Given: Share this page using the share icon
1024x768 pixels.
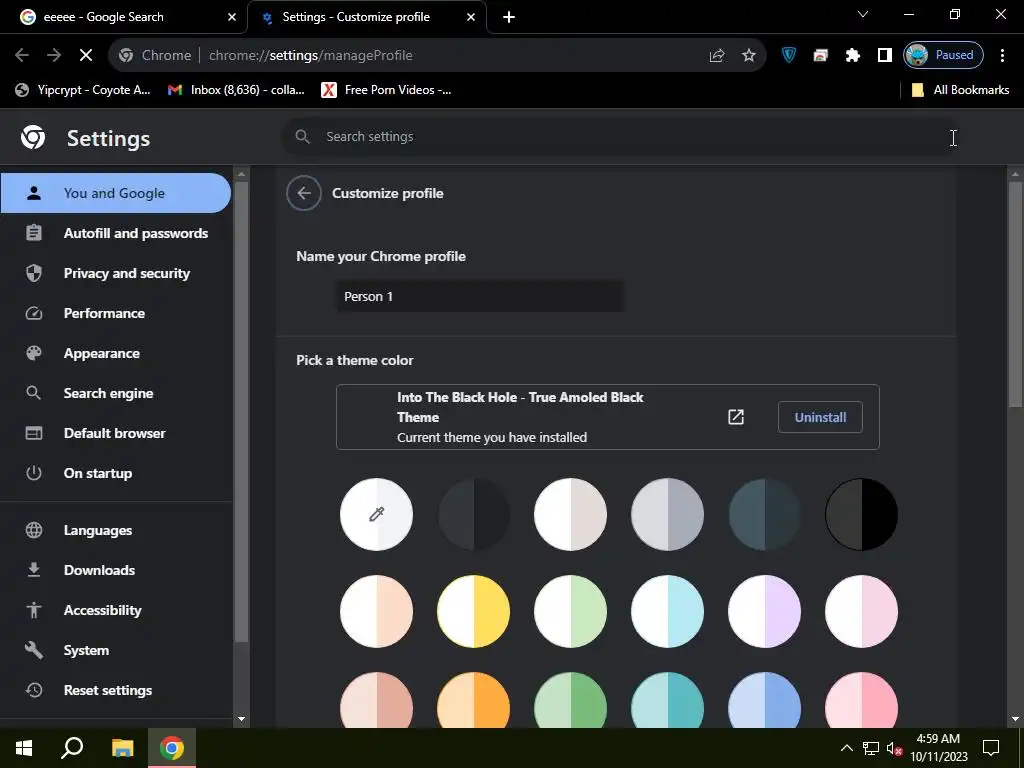Looking at the screenshot, I should pyautogui.click(x=717, y=56).
